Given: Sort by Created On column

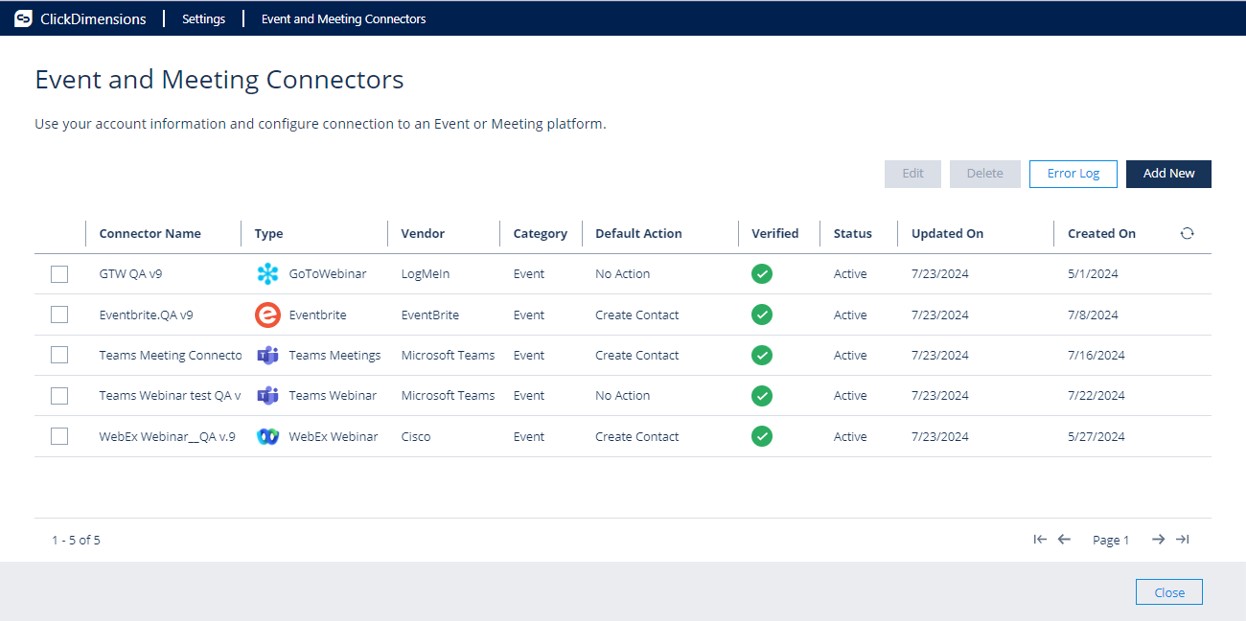Looking at the screenshot, I should pos(1101,234).
